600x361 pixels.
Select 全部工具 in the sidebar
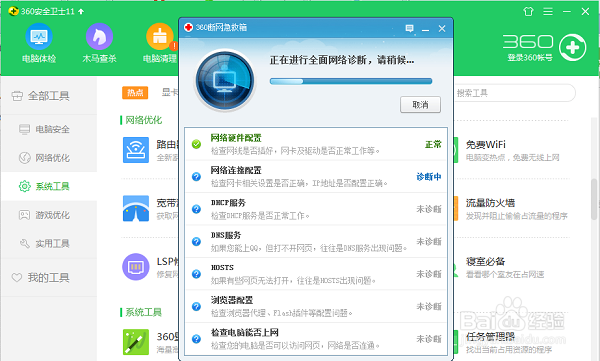(x=49, y=96)
